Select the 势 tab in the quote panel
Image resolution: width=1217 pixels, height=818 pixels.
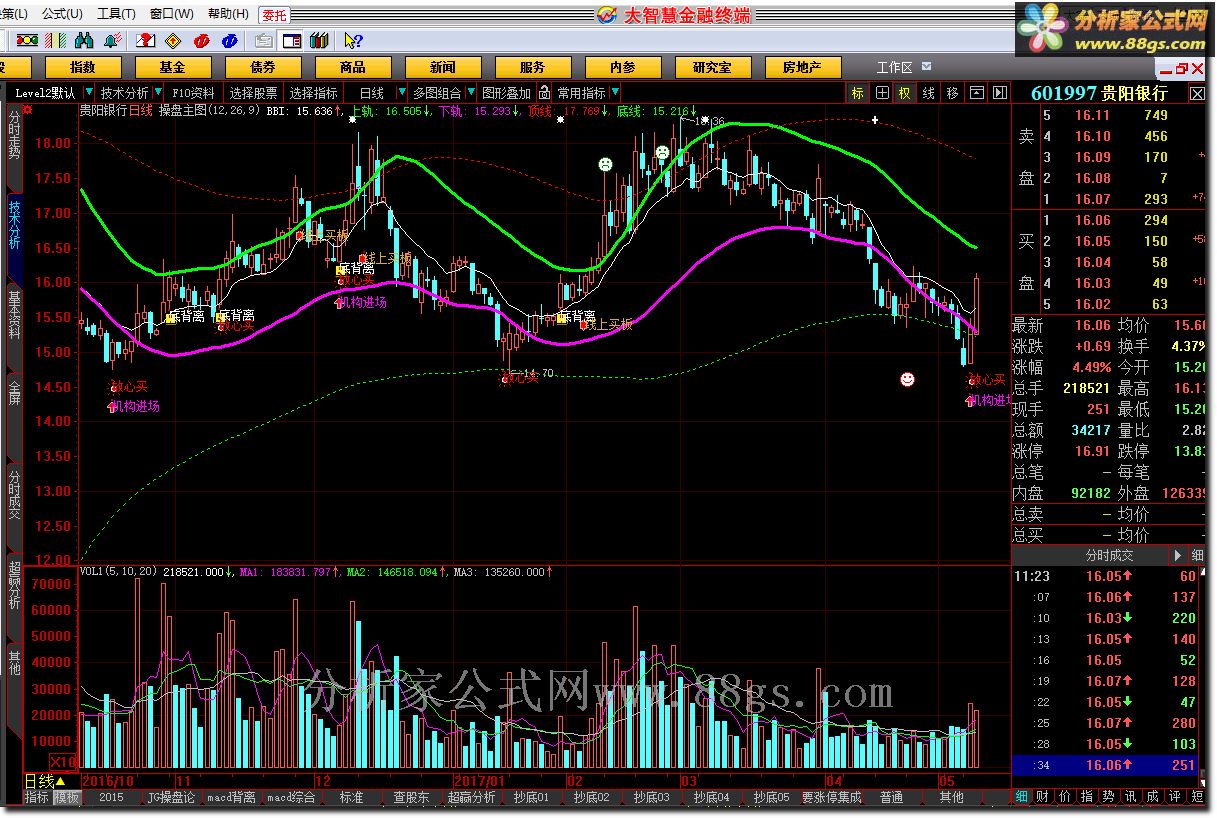click(1109, 797)
